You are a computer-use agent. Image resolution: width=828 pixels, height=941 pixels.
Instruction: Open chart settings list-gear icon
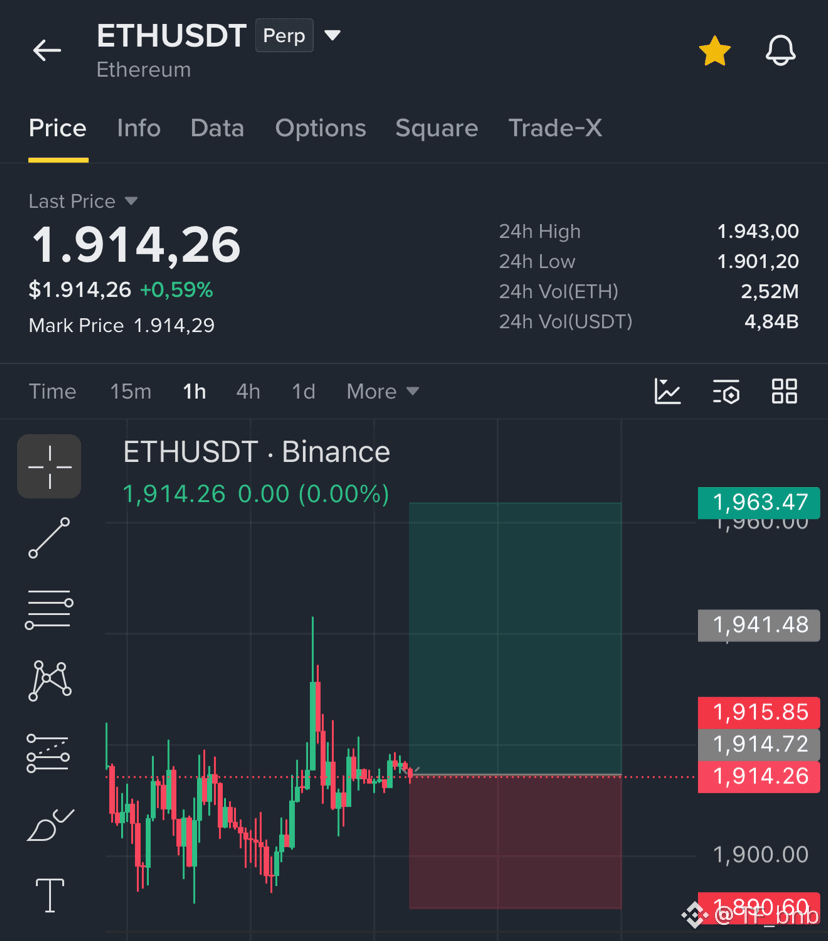click(x=726, y=391)
